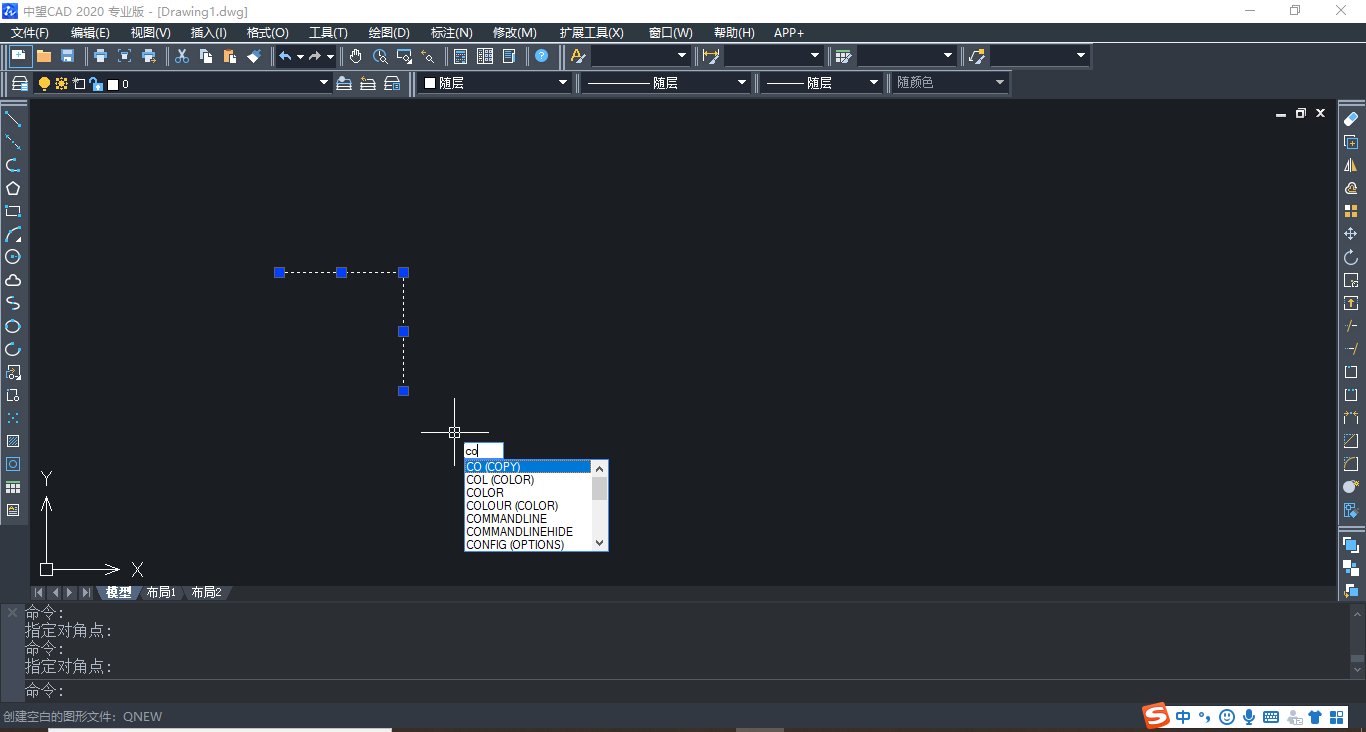Open the Layer Properties Manager icon
This screenshot has height=732, width=1366.
pyautogui.click(x=20, y=83)
